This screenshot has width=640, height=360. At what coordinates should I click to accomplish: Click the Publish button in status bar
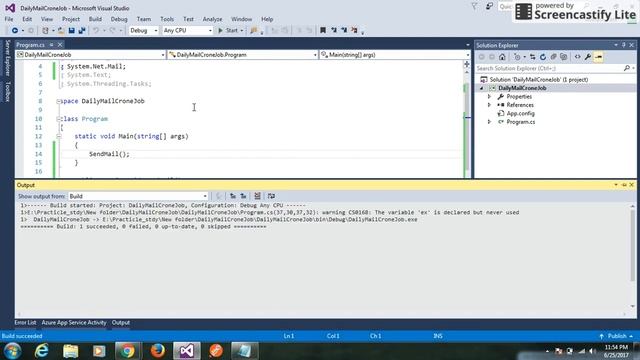coord(616,336)
